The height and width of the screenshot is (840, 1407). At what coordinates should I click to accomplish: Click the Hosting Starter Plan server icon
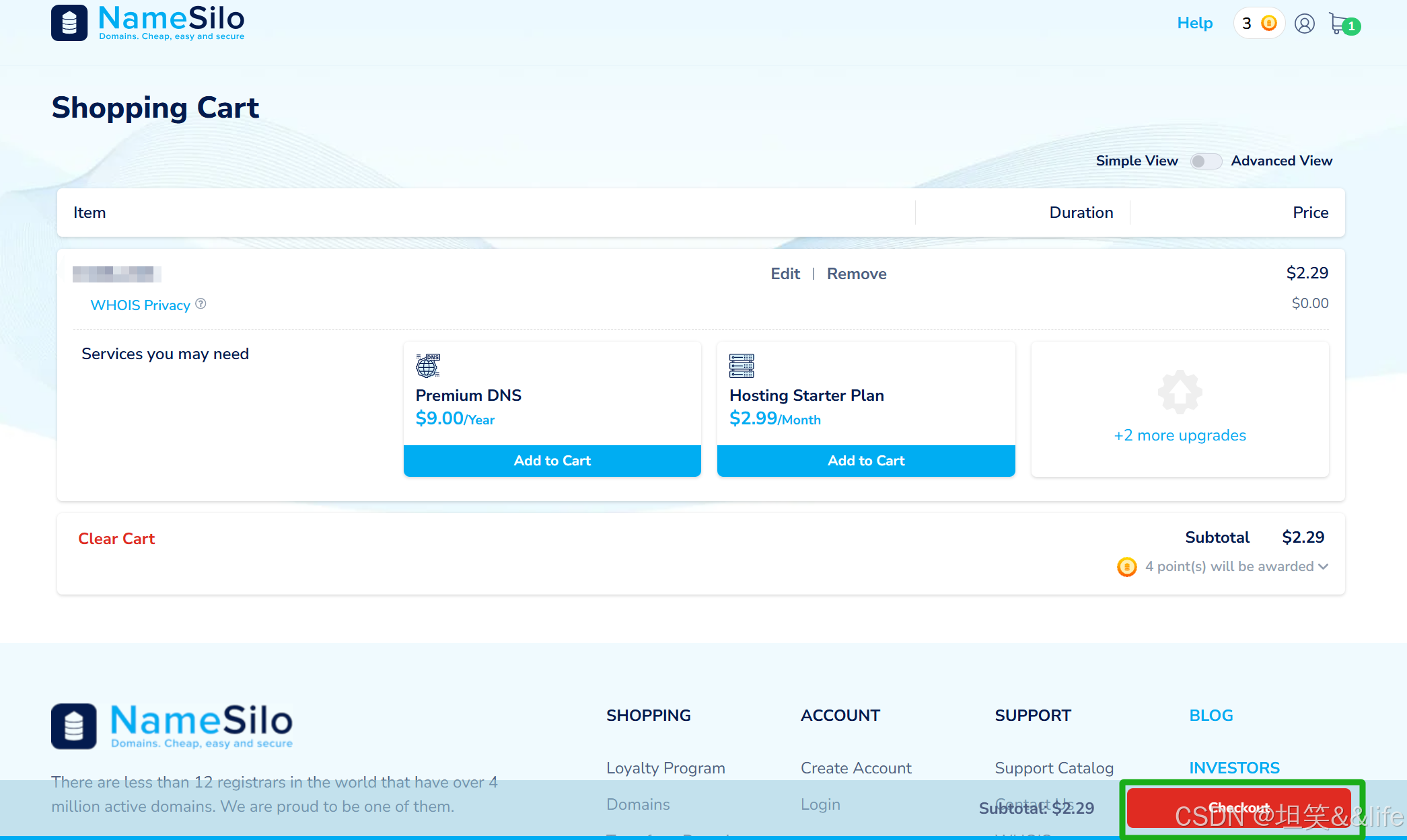(742, 365)
